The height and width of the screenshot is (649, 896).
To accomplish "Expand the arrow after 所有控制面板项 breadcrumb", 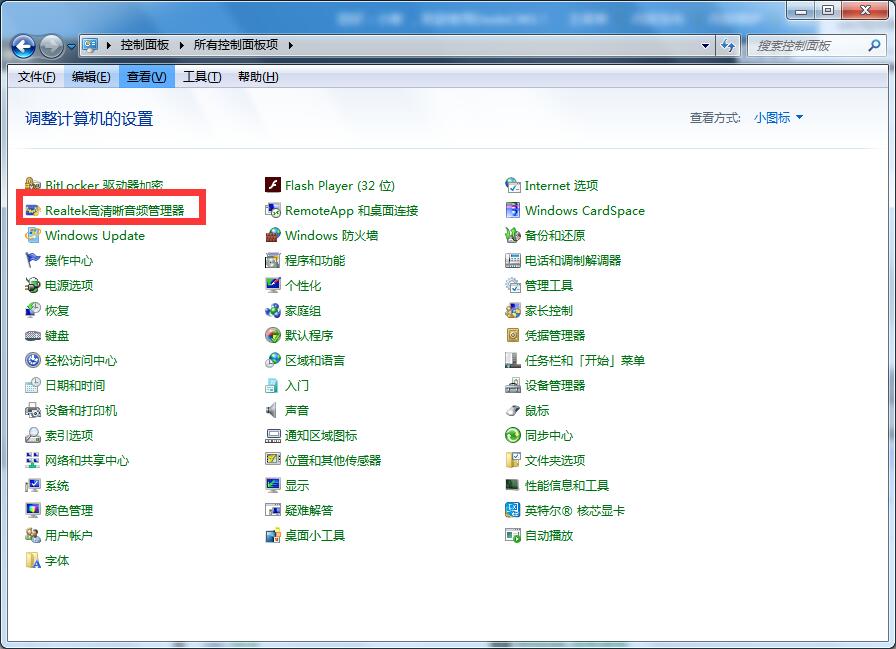I will point(290,45).
